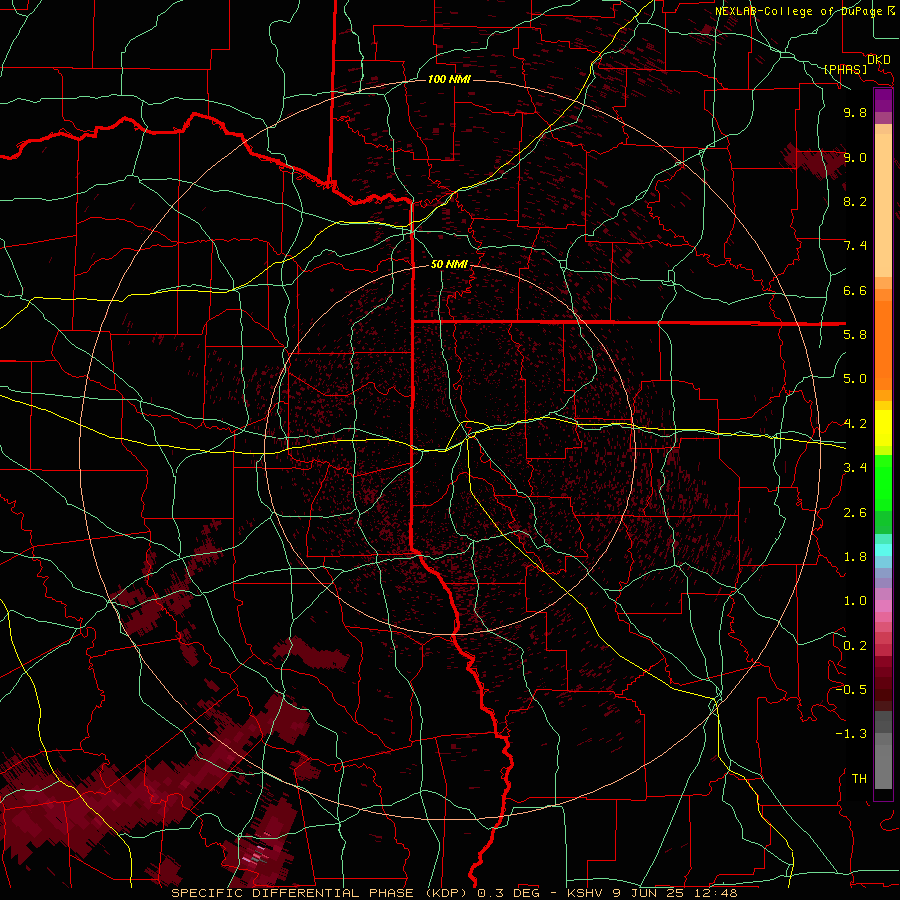Click the 9.0 scale value

(855, 157)
